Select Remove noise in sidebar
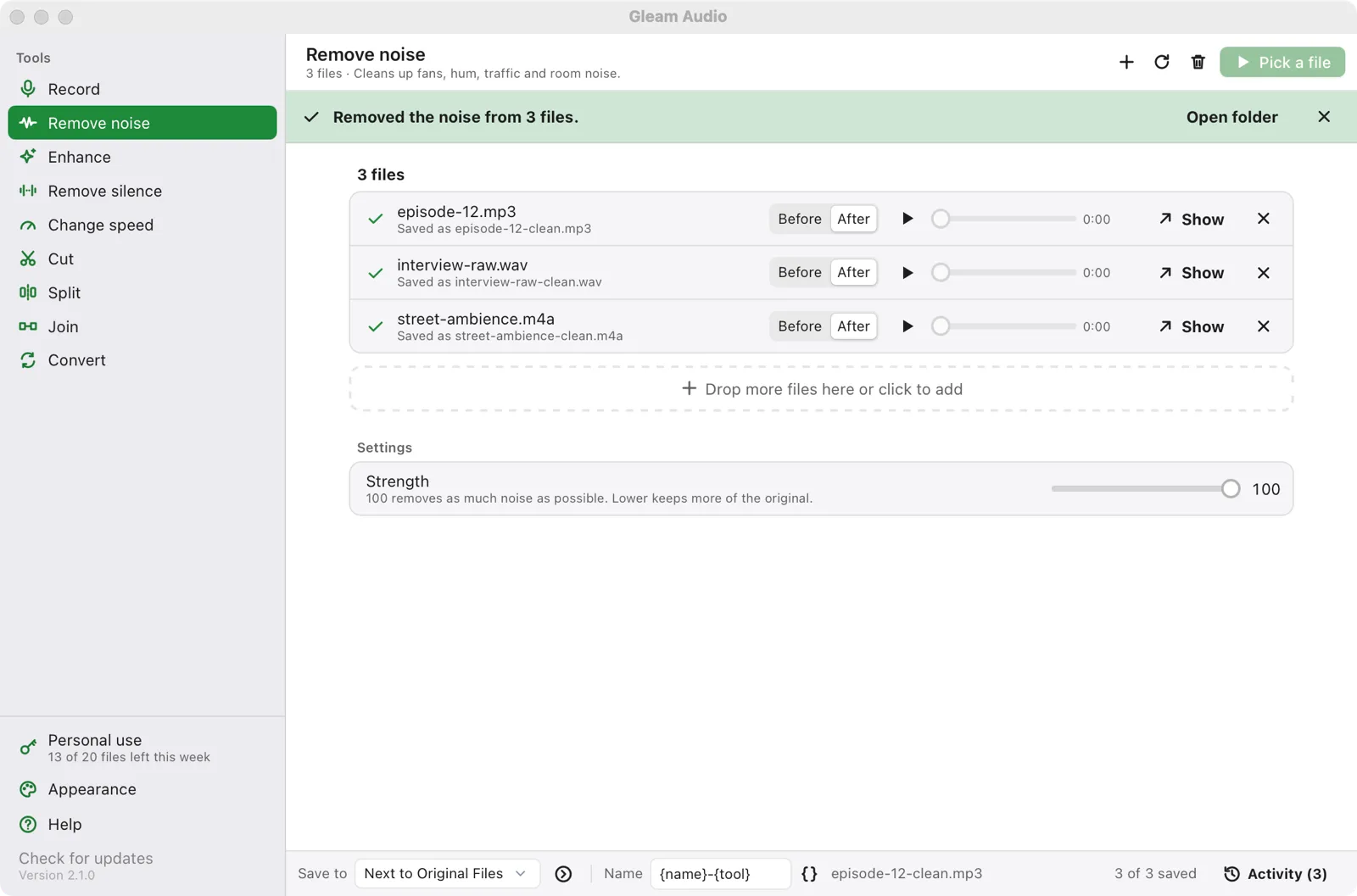 click(142, 123)
